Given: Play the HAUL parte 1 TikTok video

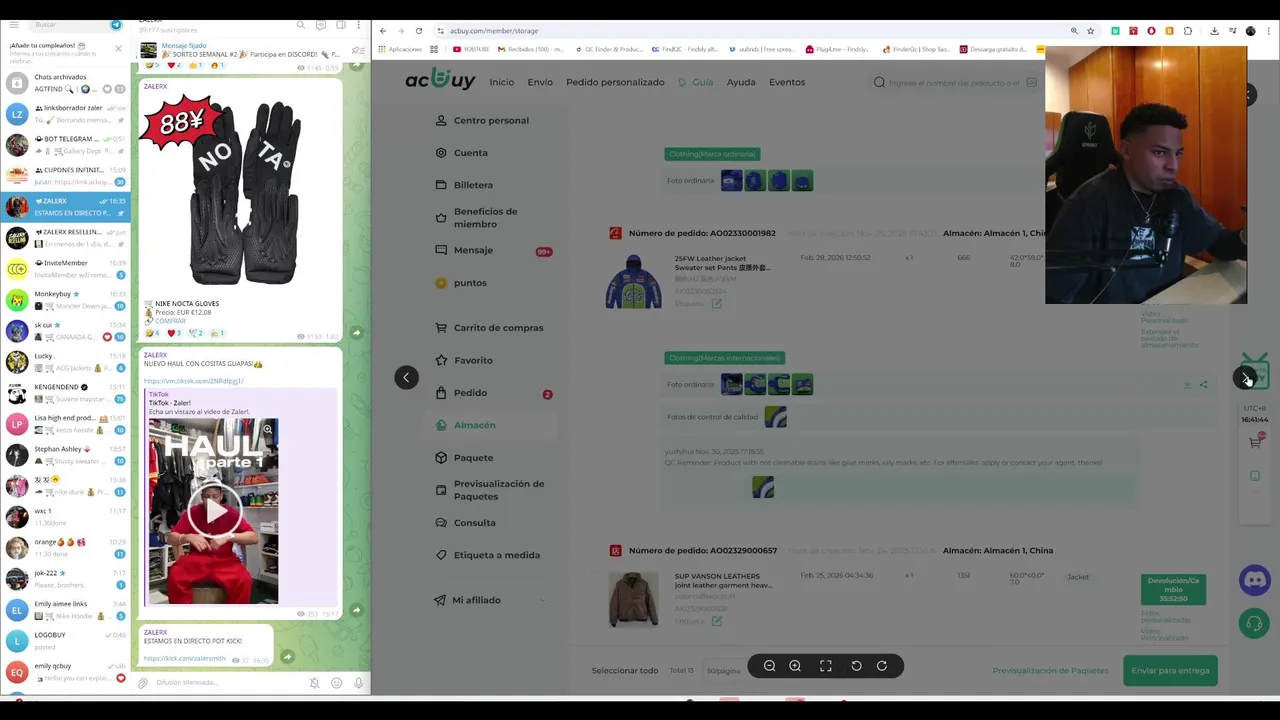Looking at the screenshot, I should point(214,512).
